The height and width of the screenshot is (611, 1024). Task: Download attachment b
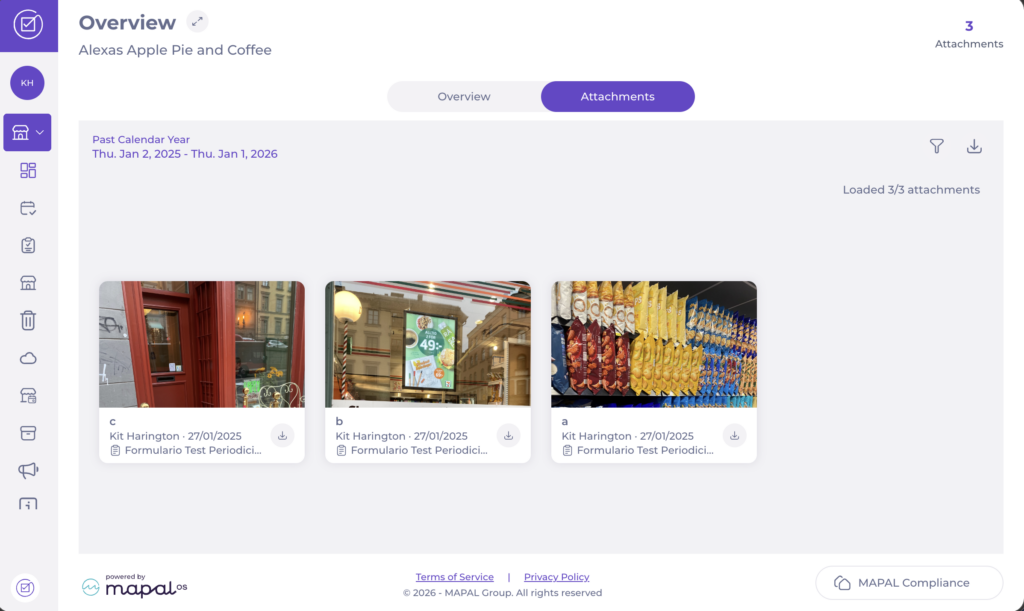pyautogui.click(x=509, y=435)
